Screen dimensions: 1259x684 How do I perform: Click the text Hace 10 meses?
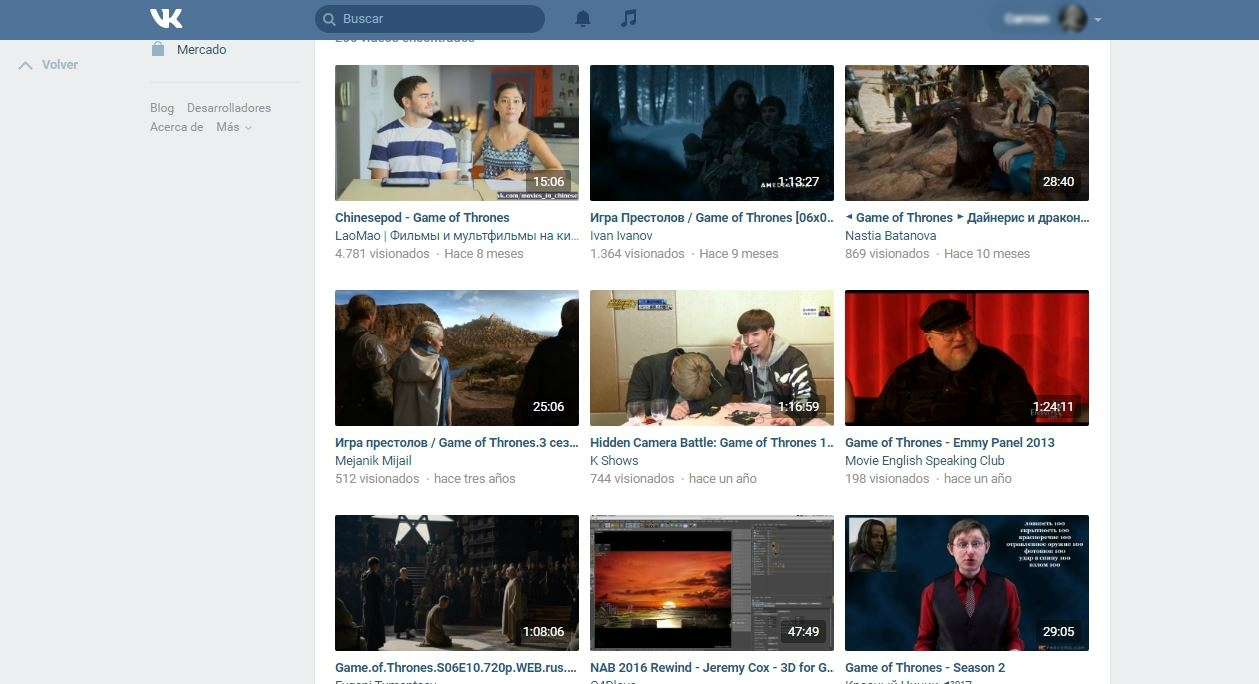pos(987,254)
